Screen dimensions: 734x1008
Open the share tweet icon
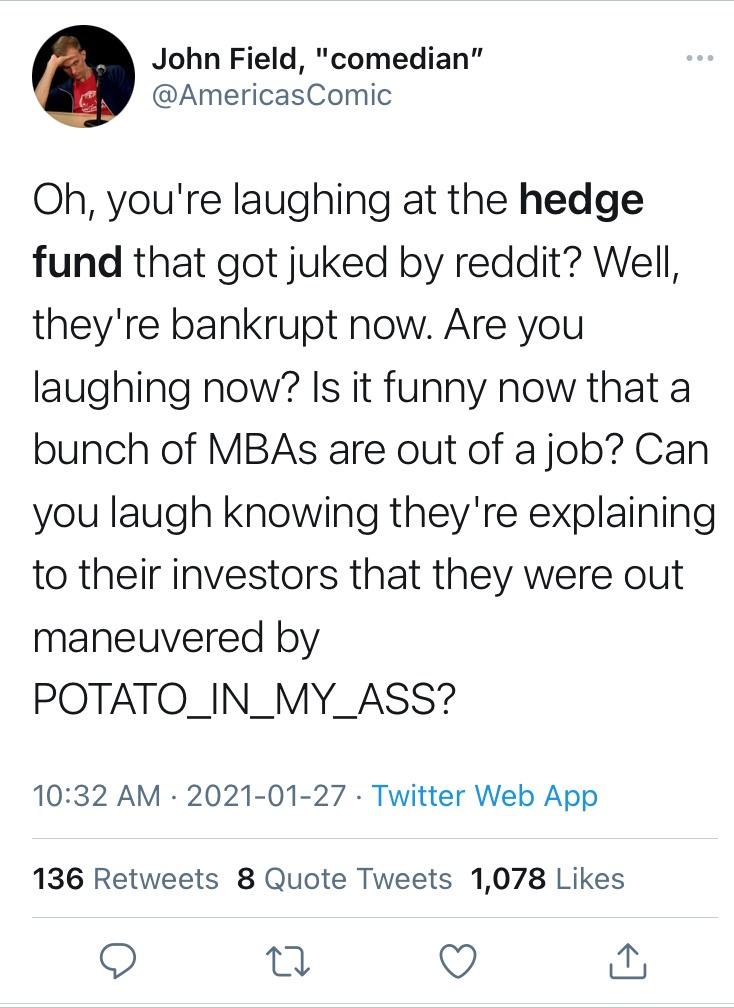point(627,962)
